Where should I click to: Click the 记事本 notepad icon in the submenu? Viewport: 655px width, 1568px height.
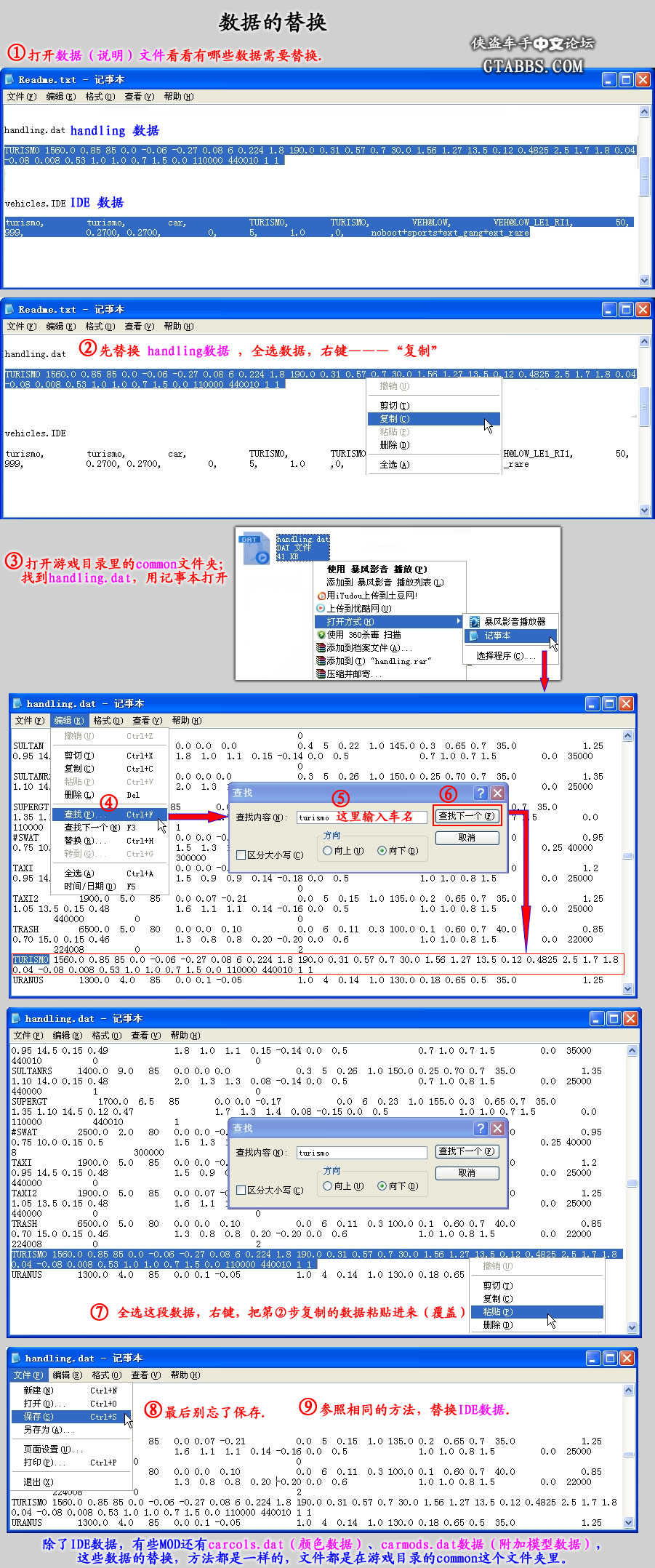click(x=475, y=636)
